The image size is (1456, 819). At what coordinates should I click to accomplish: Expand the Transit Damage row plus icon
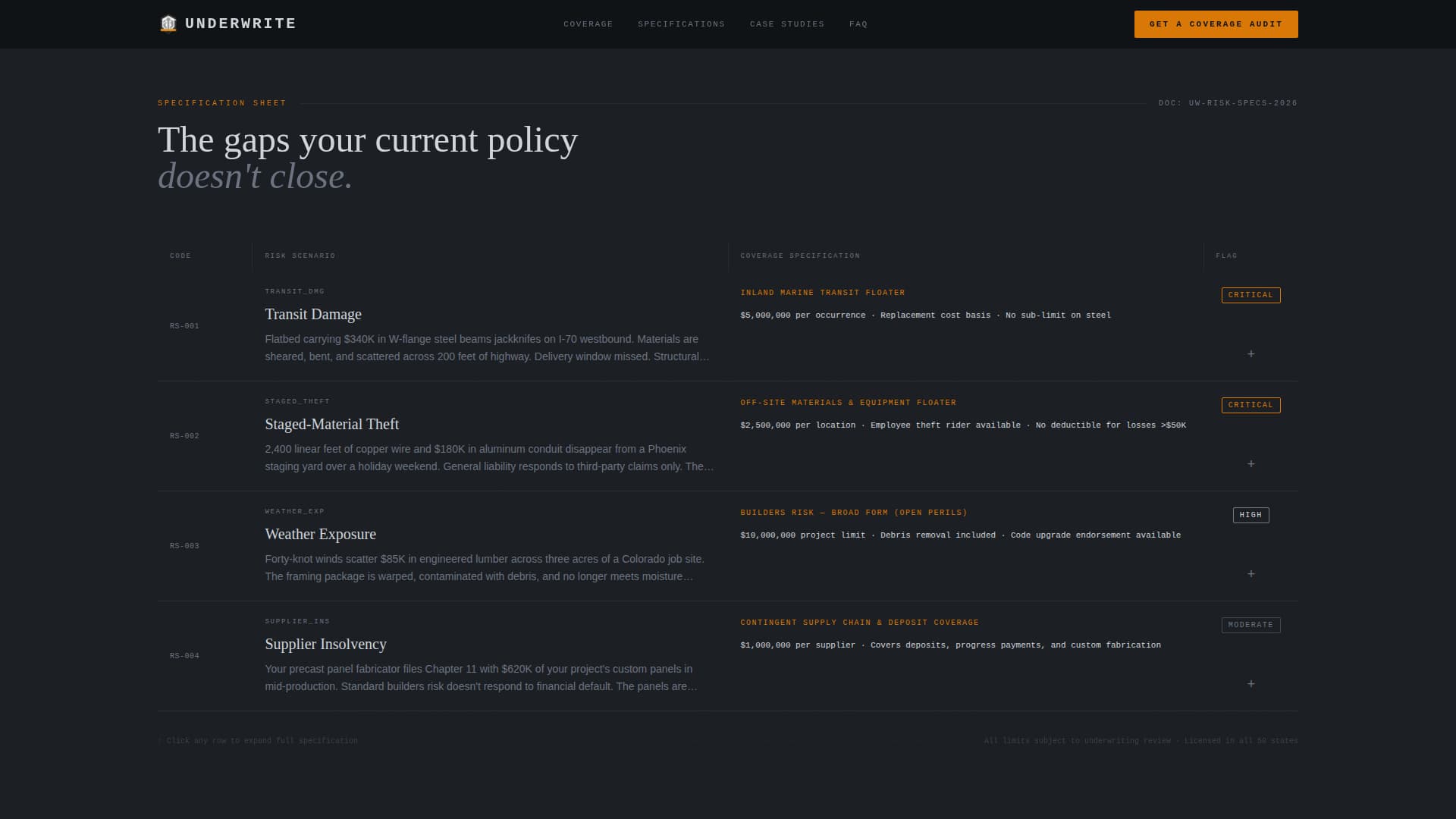1250,354
